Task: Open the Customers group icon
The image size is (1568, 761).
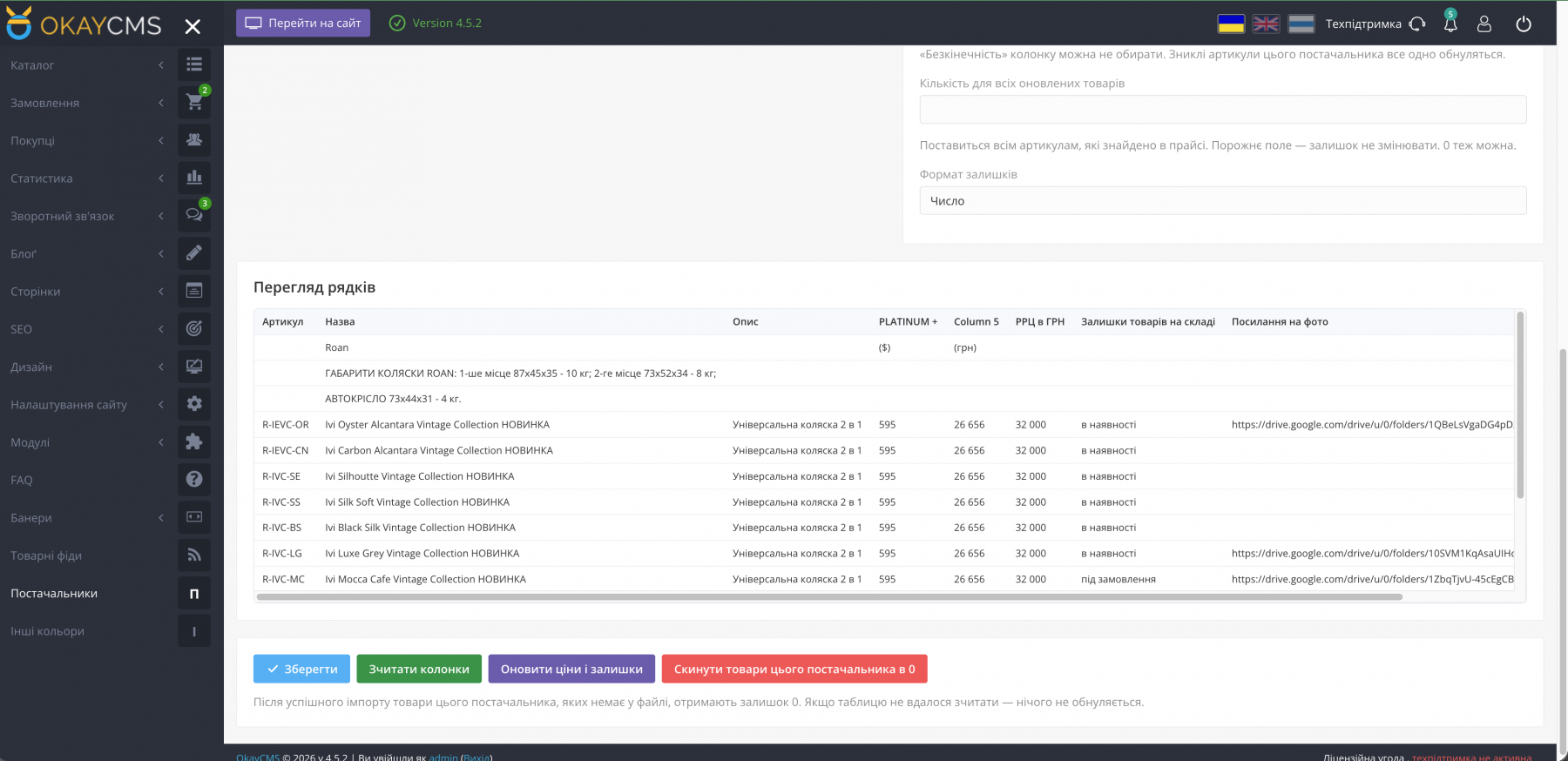Action: (x=194, y=140)
